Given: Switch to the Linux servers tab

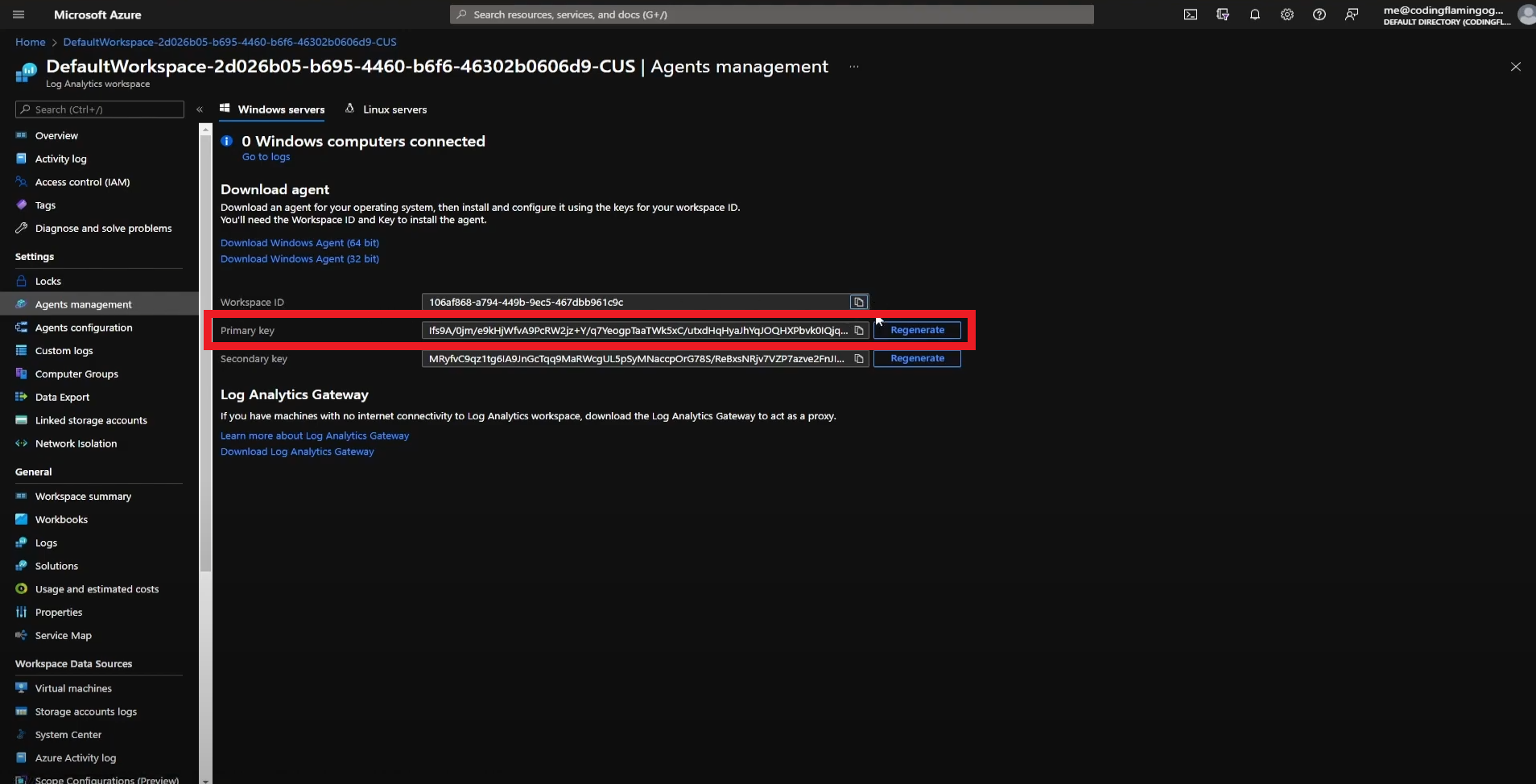Looking at the screenshot, I should [x=386, y=109].
